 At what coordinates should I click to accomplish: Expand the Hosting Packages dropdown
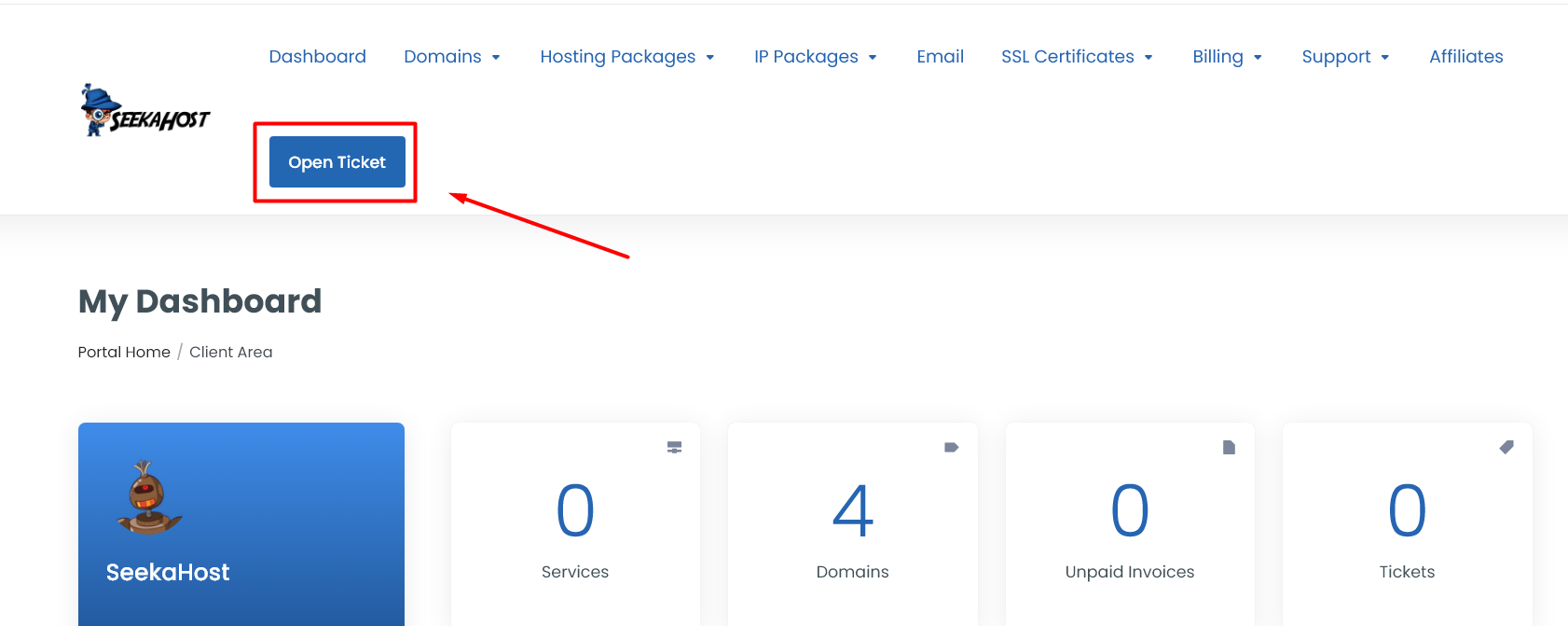pos(627,57)
